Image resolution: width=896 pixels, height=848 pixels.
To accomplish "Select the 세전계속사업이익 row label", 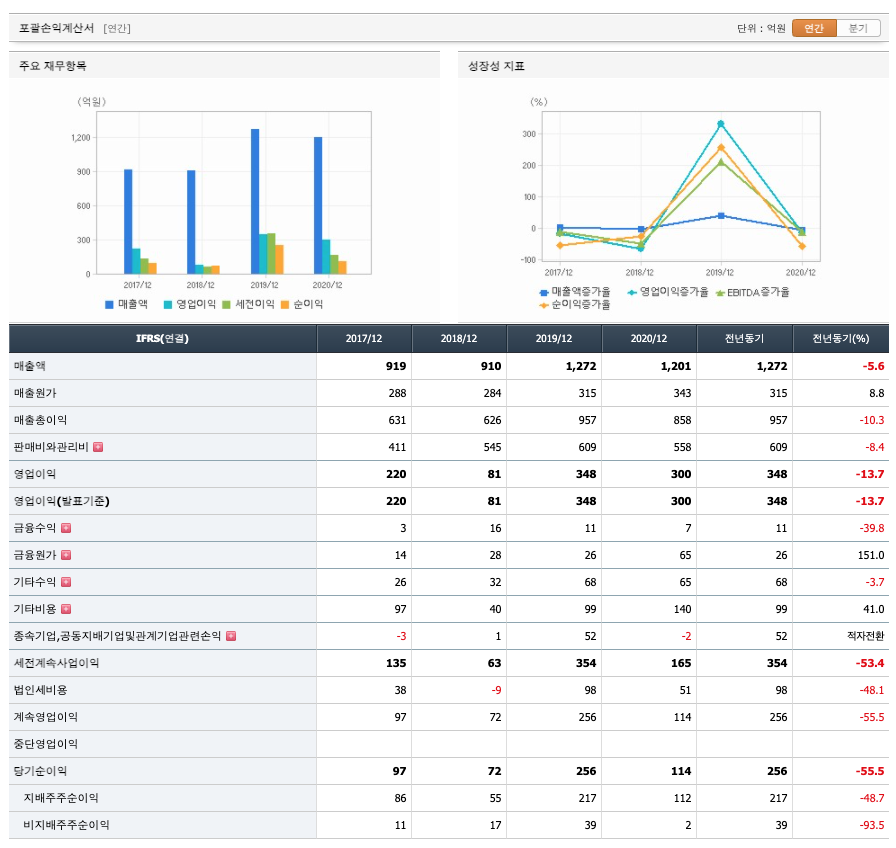I will (x=56, y=663).
